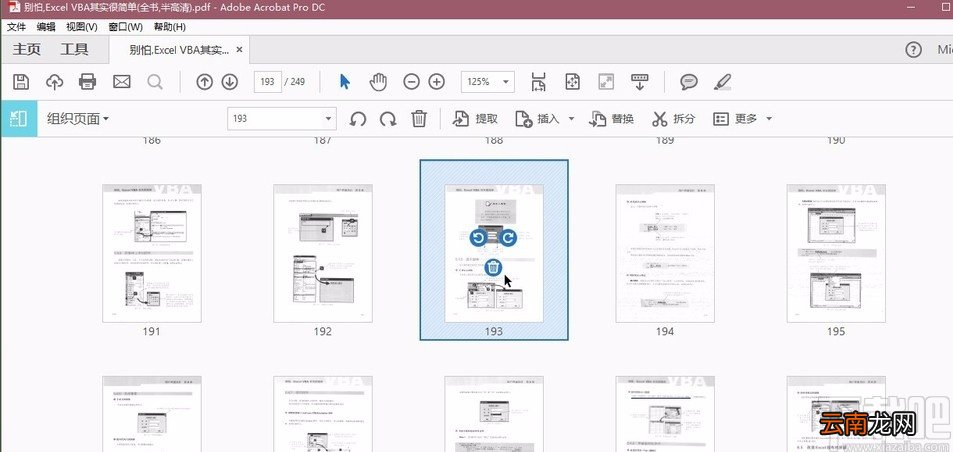Go to the previous page with the up arrow
The image size is (953, 452).
205,81
